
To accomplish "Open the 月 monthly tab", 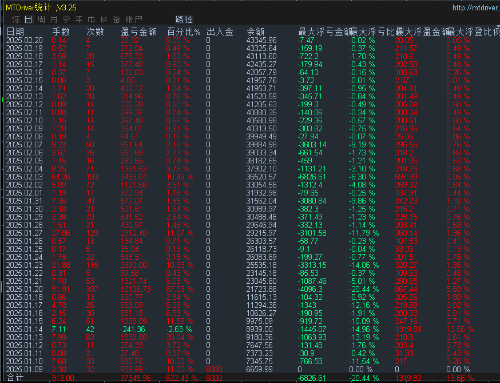I will pyautogui.click(x=54, y=19).
